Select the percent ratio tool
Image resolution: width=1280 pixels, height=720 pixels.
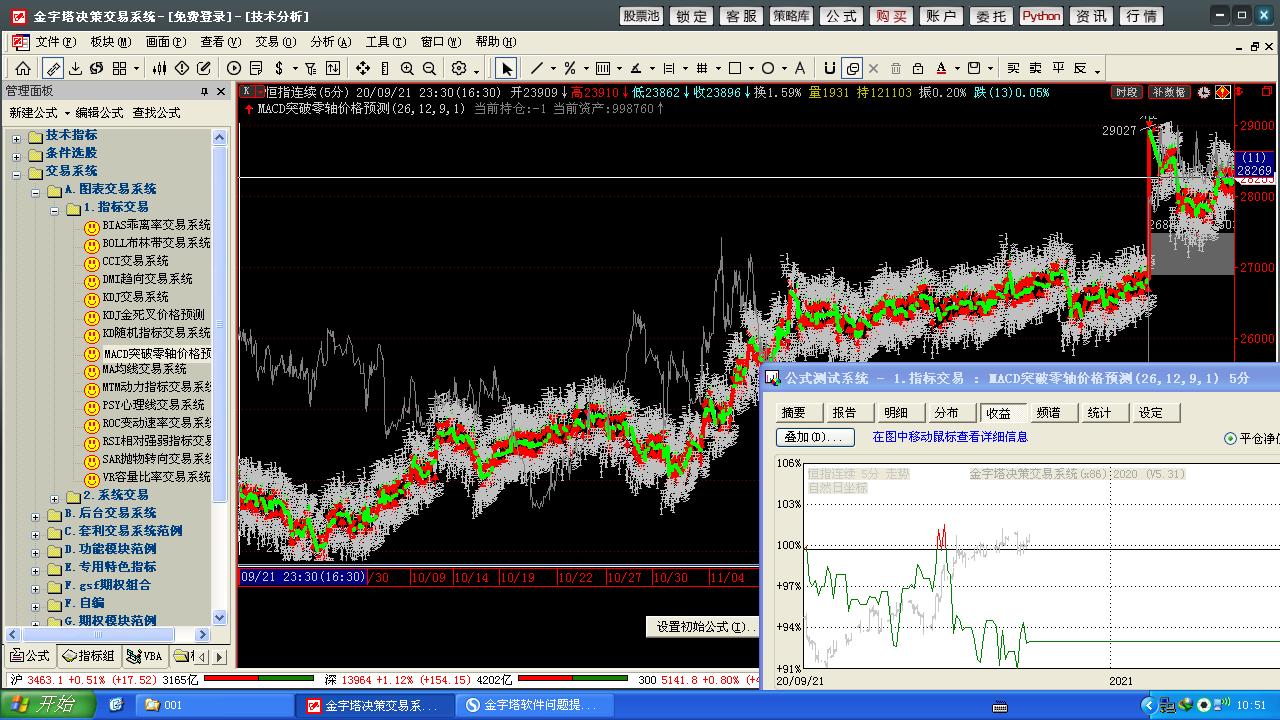[569, 68]
